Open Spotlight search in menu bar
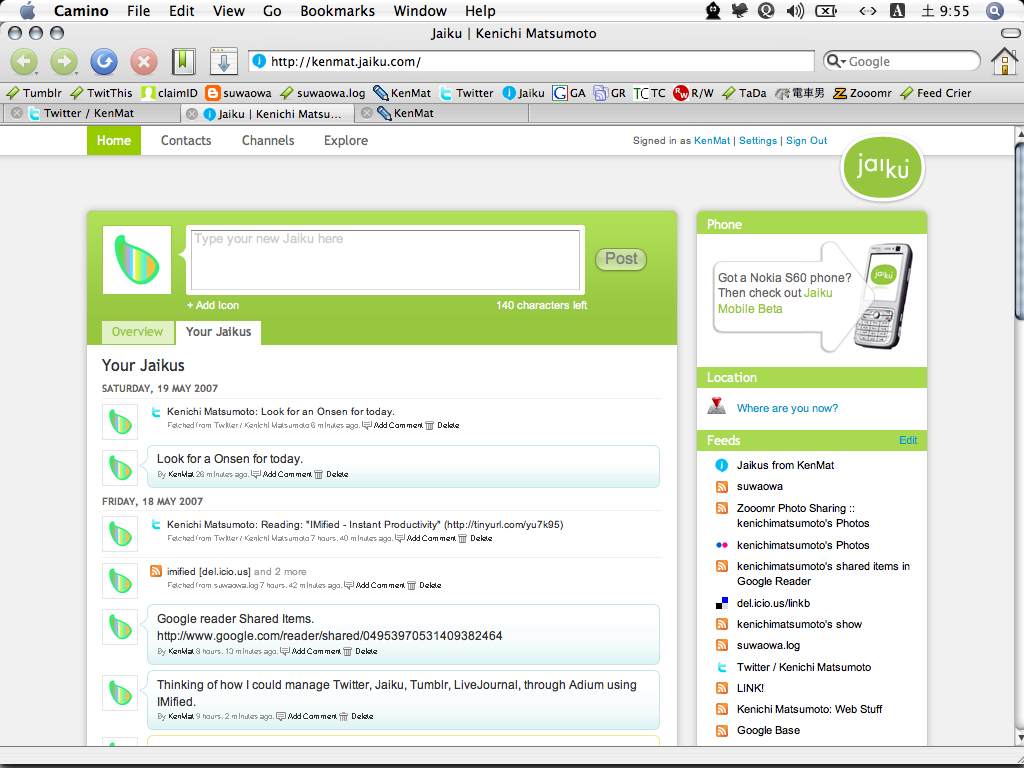Image resolution: width=1024 pixels, height=768 pixels. (995, 10)
